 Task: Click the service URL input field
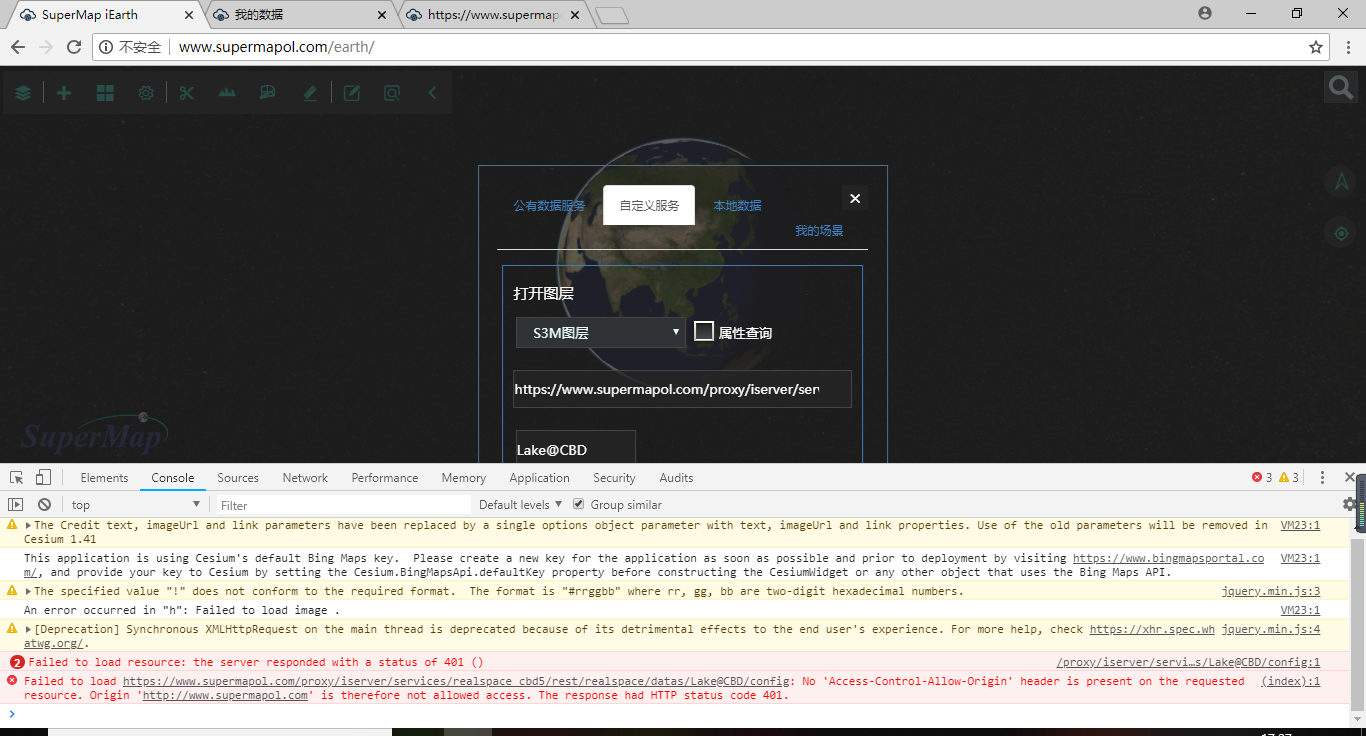coord(682,389)
